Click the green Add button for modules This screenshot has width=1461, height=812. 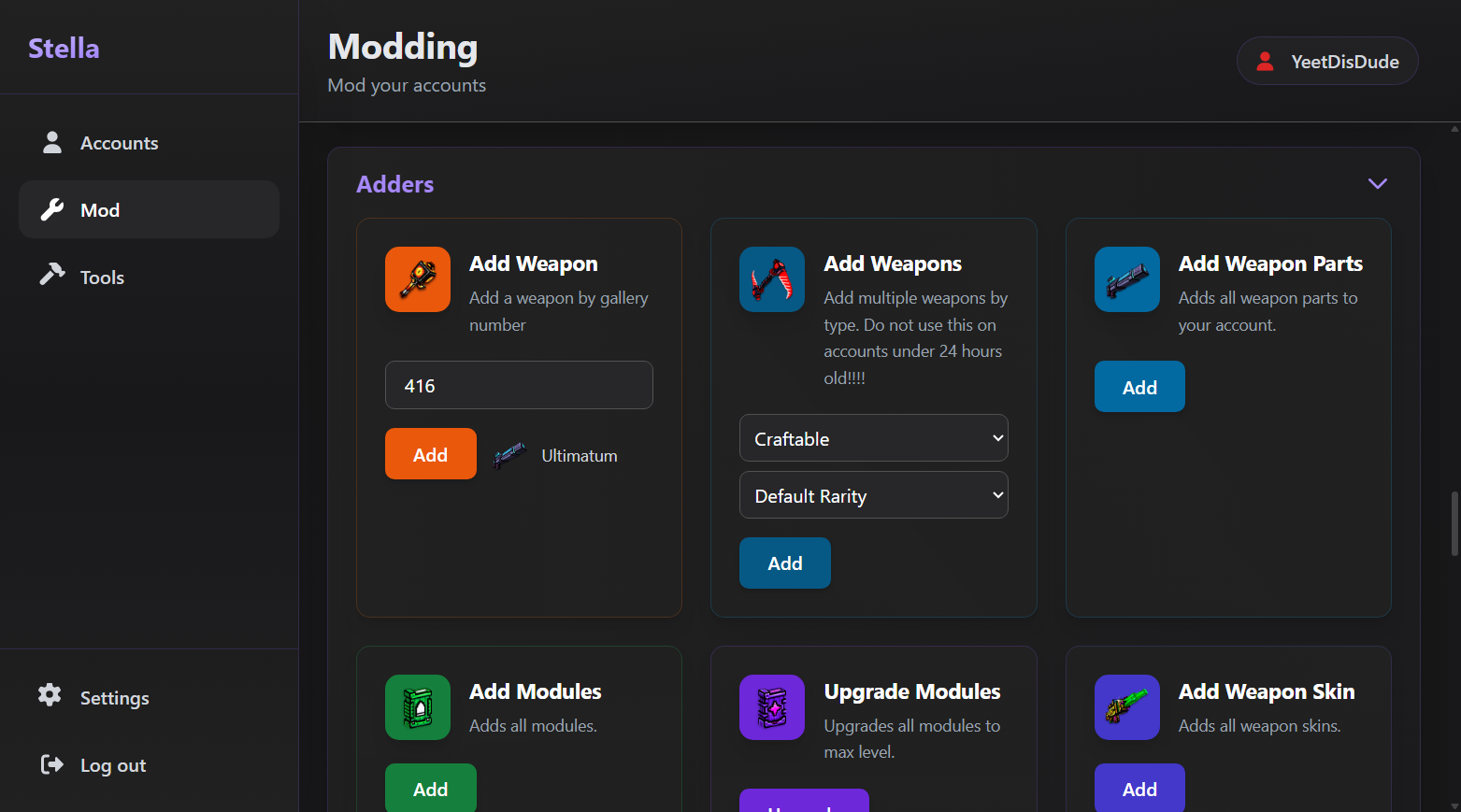pos(430,789)
